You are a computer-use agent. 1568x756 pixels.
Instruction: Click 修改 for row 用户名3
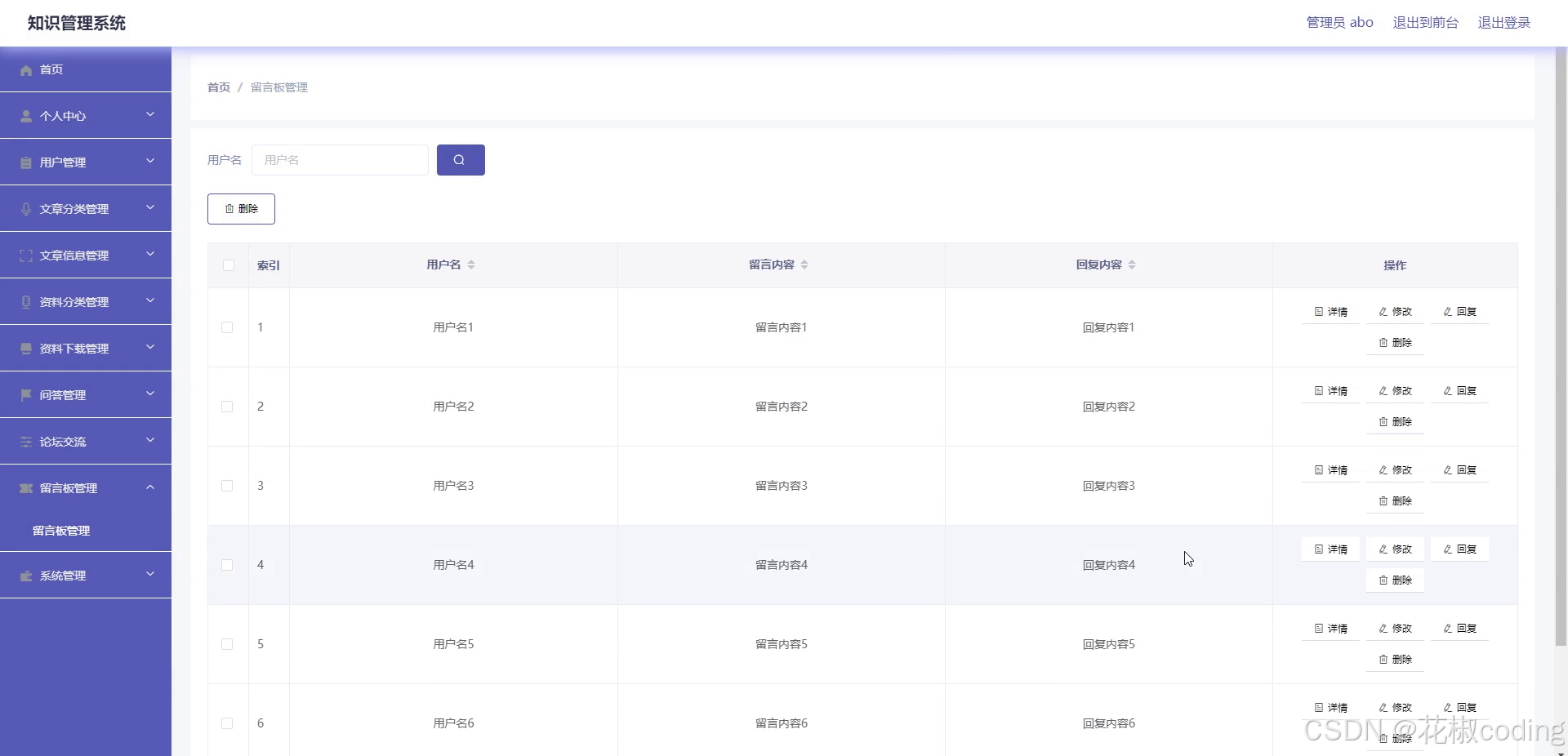click(x=1395, y=470)
